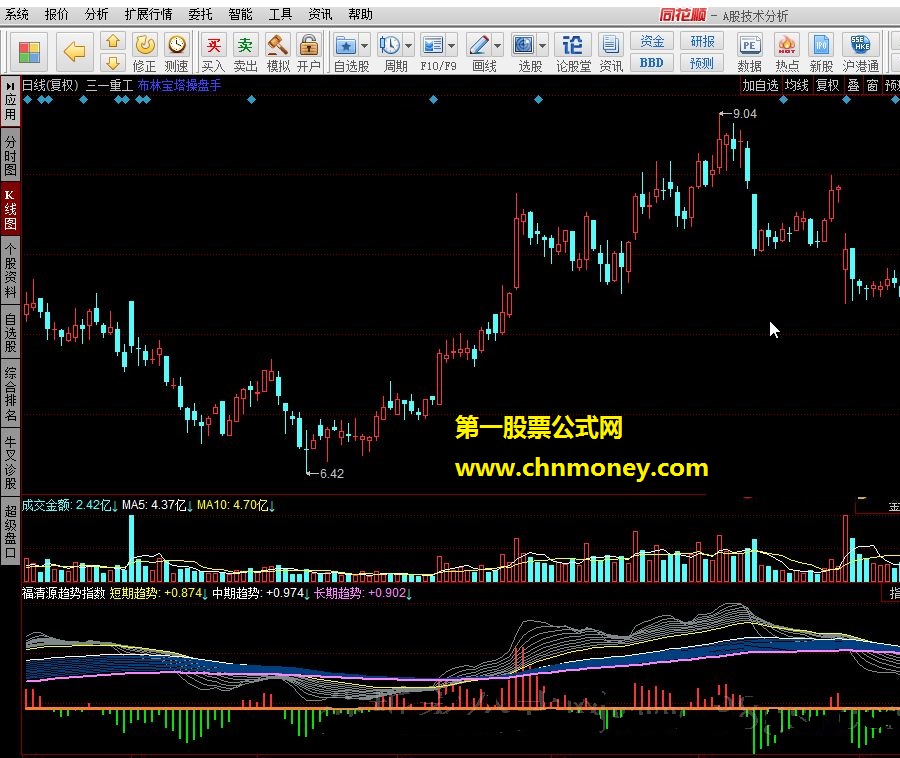The image size is (900, 758).
Task: Open the 分析 menu
Action: (96, 14)
